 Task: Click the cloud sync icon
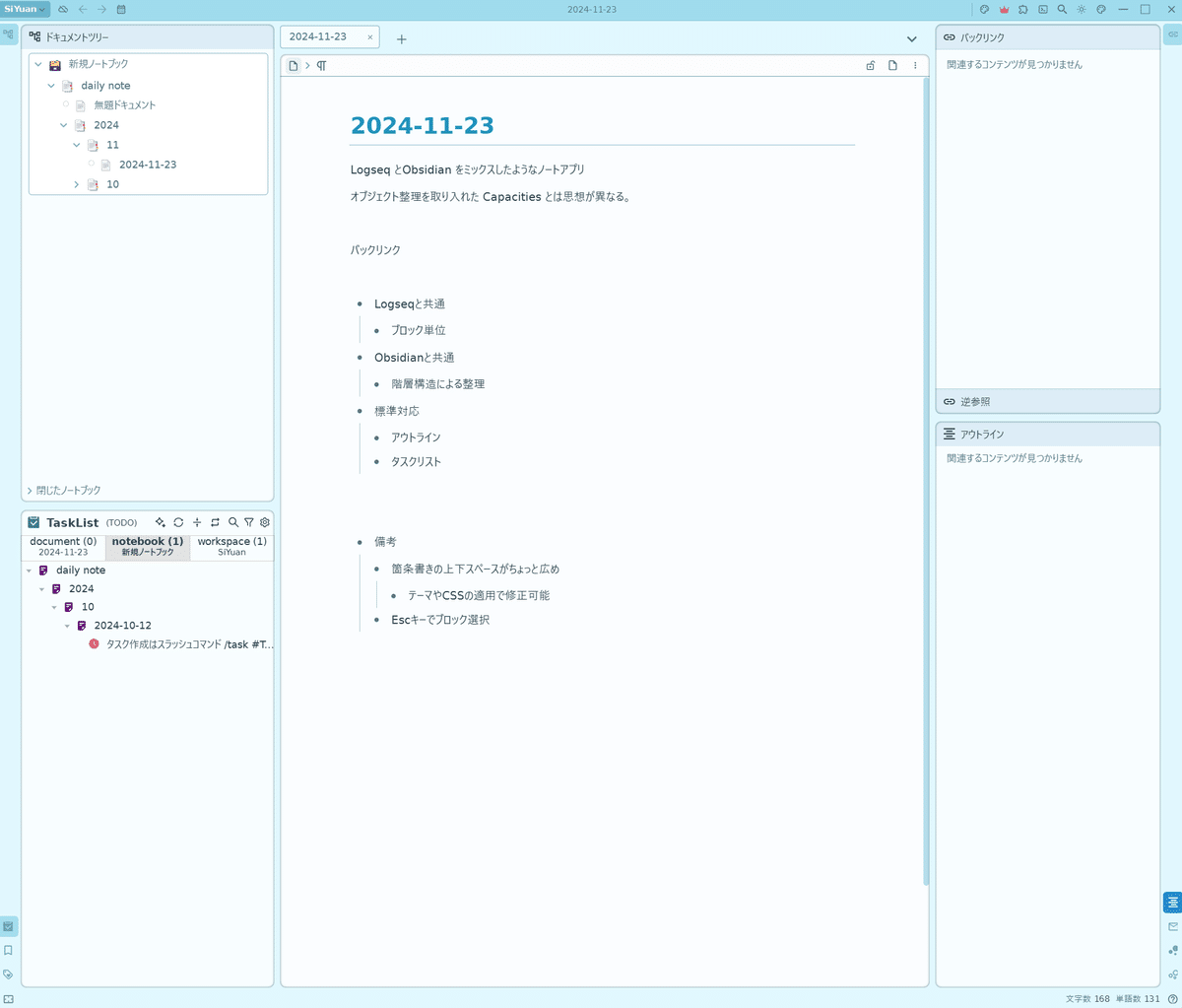pyautogui.click(x=63, y=9)
